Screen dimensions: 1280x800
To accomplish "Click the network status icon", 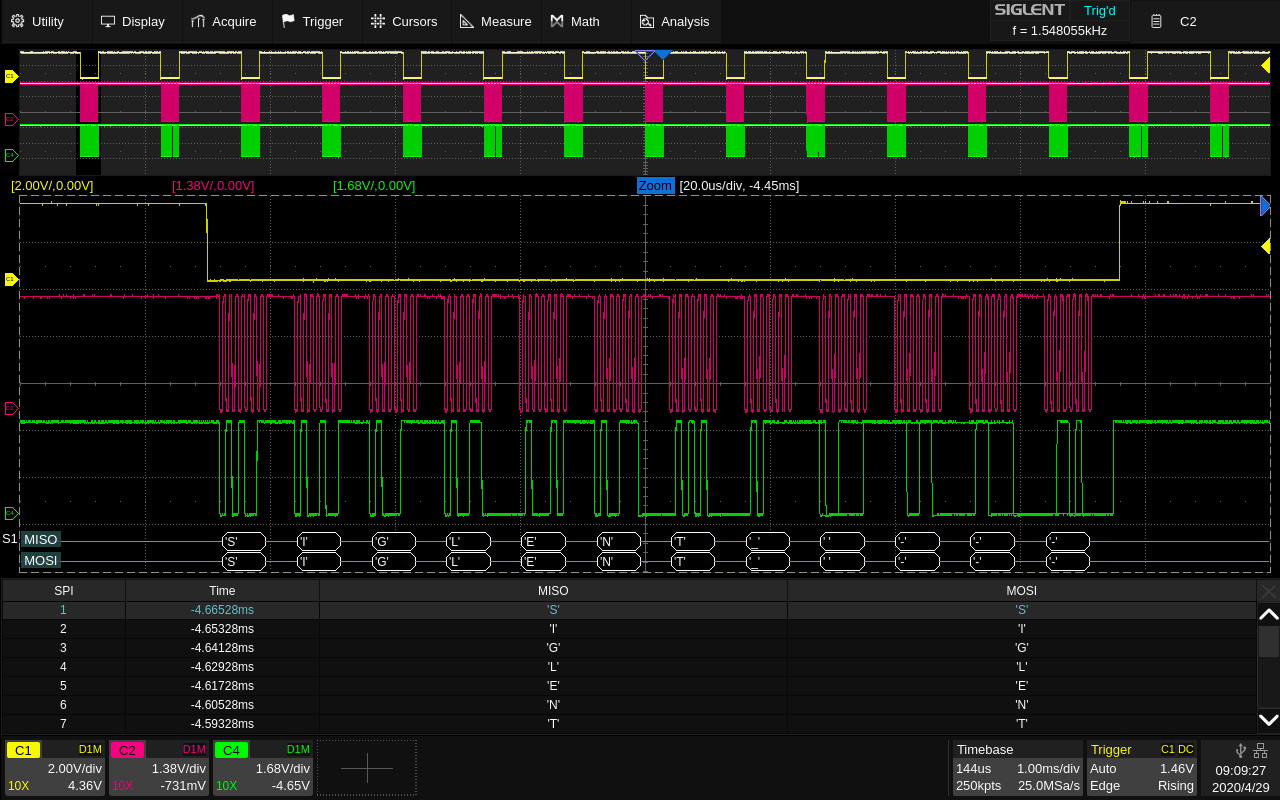I will (1260, 750).
